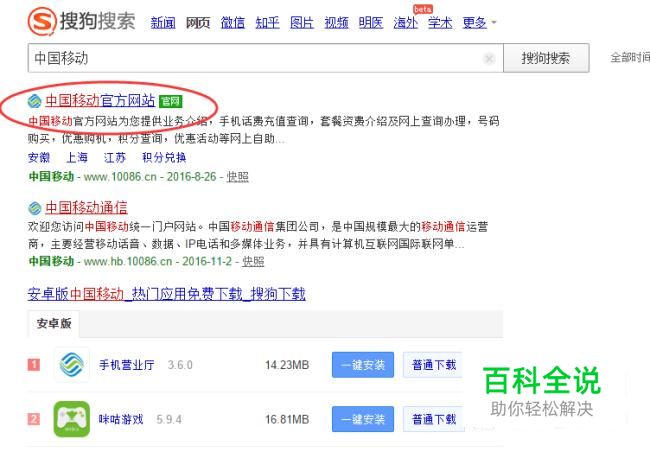Click 一键安装 for 手机营业厅
The width and height of the screenshot is (650, 452).
pyautogui.click(x=363, y=365)
